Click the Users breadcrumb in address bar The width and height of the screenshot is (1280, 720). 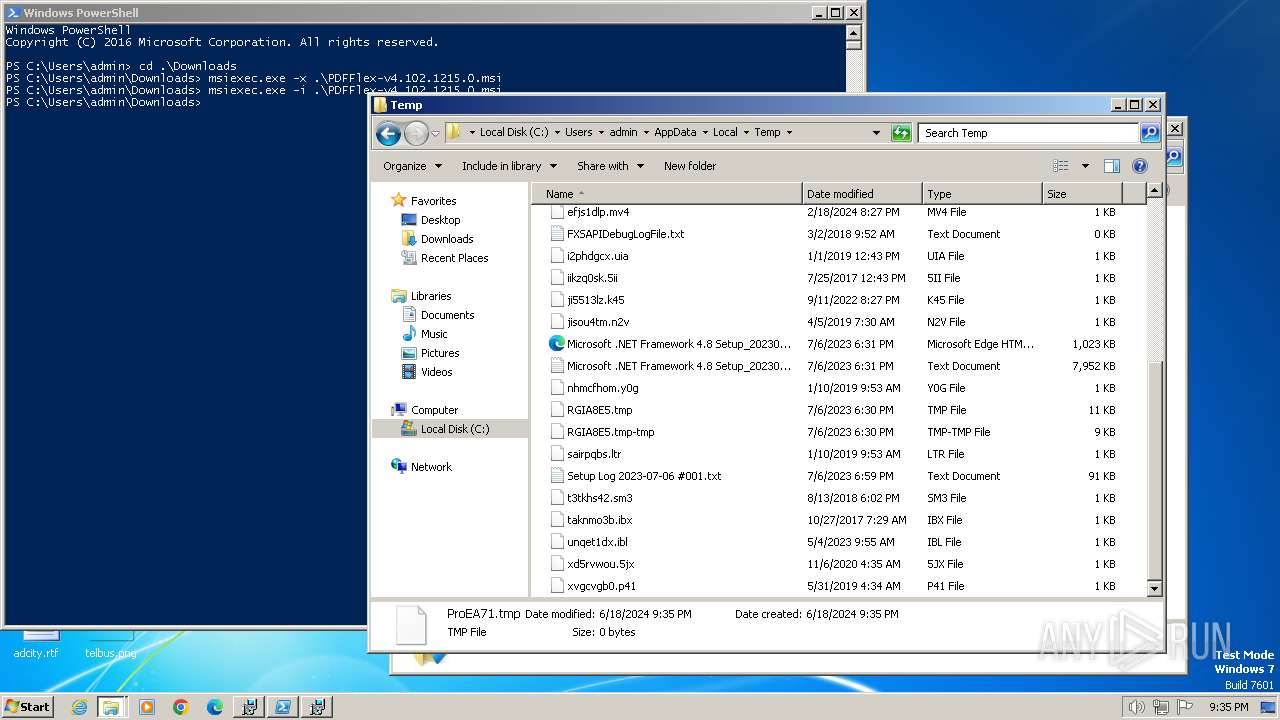tap(578, 132)
